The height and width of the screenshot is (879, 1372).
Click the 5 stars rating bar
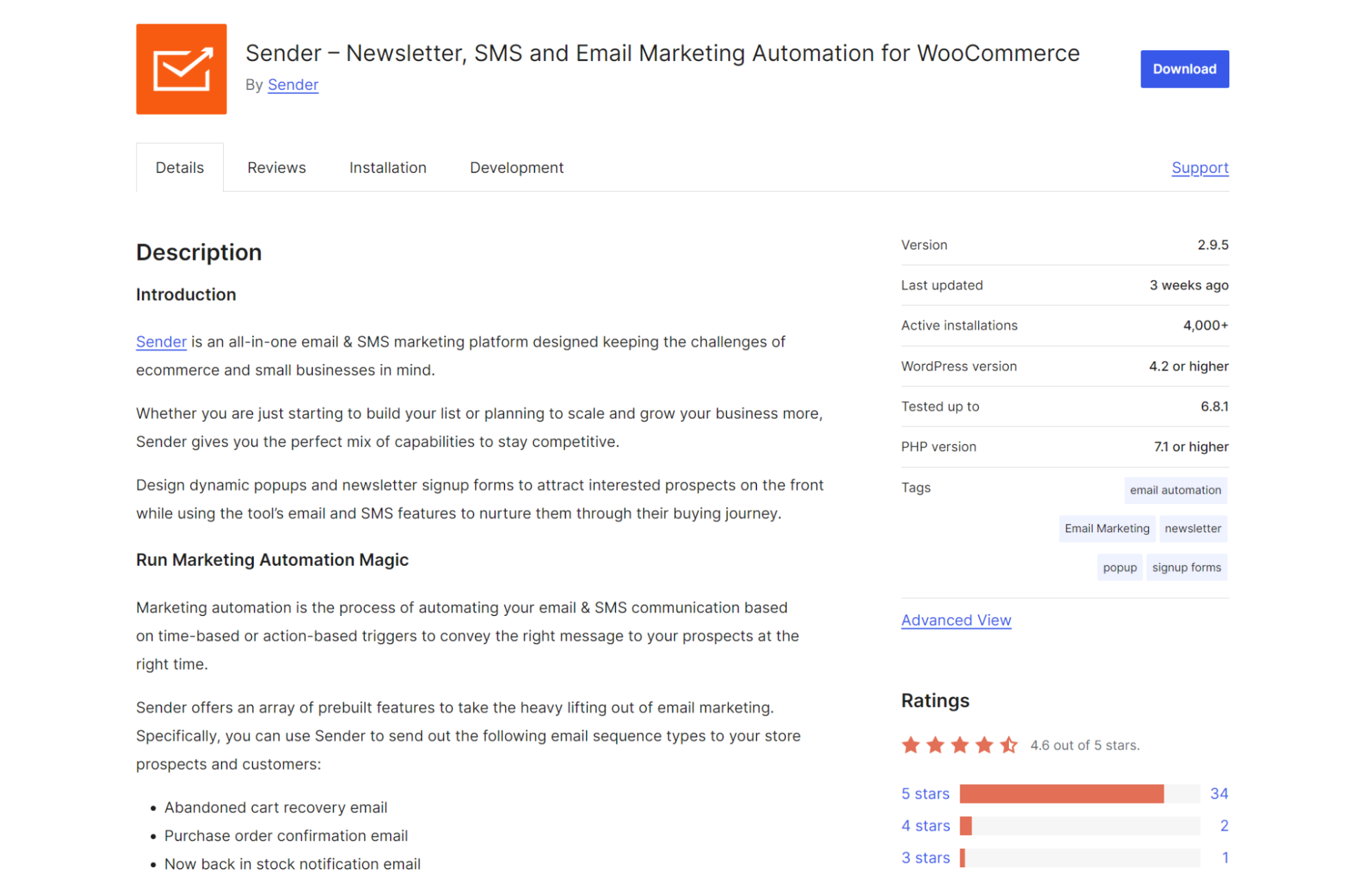[1080, 794]
